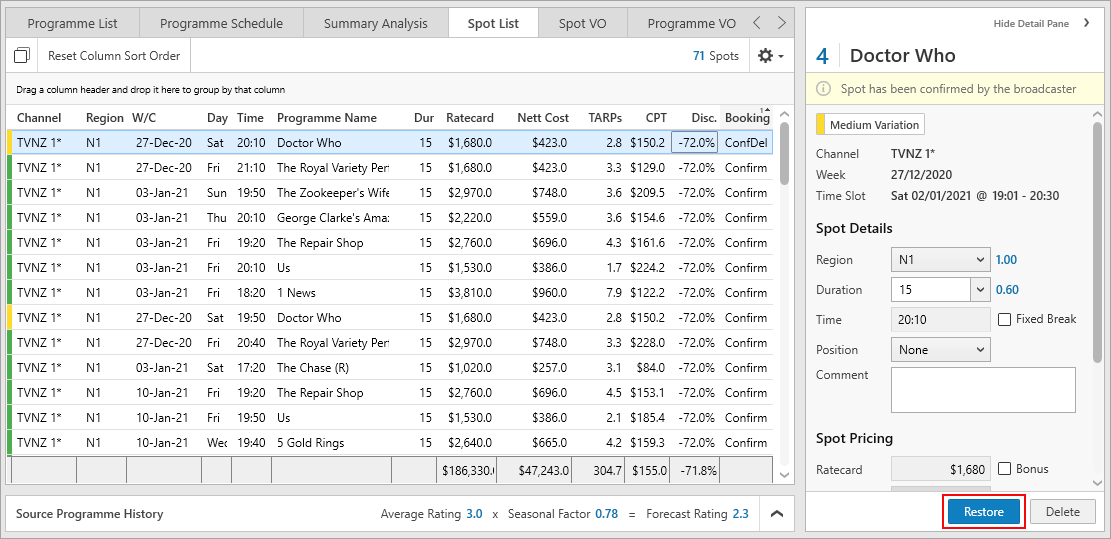Click the Seasonal Factor value 0.78
This screenshot has height=539, width=1111.
click(x=606, y=514)
